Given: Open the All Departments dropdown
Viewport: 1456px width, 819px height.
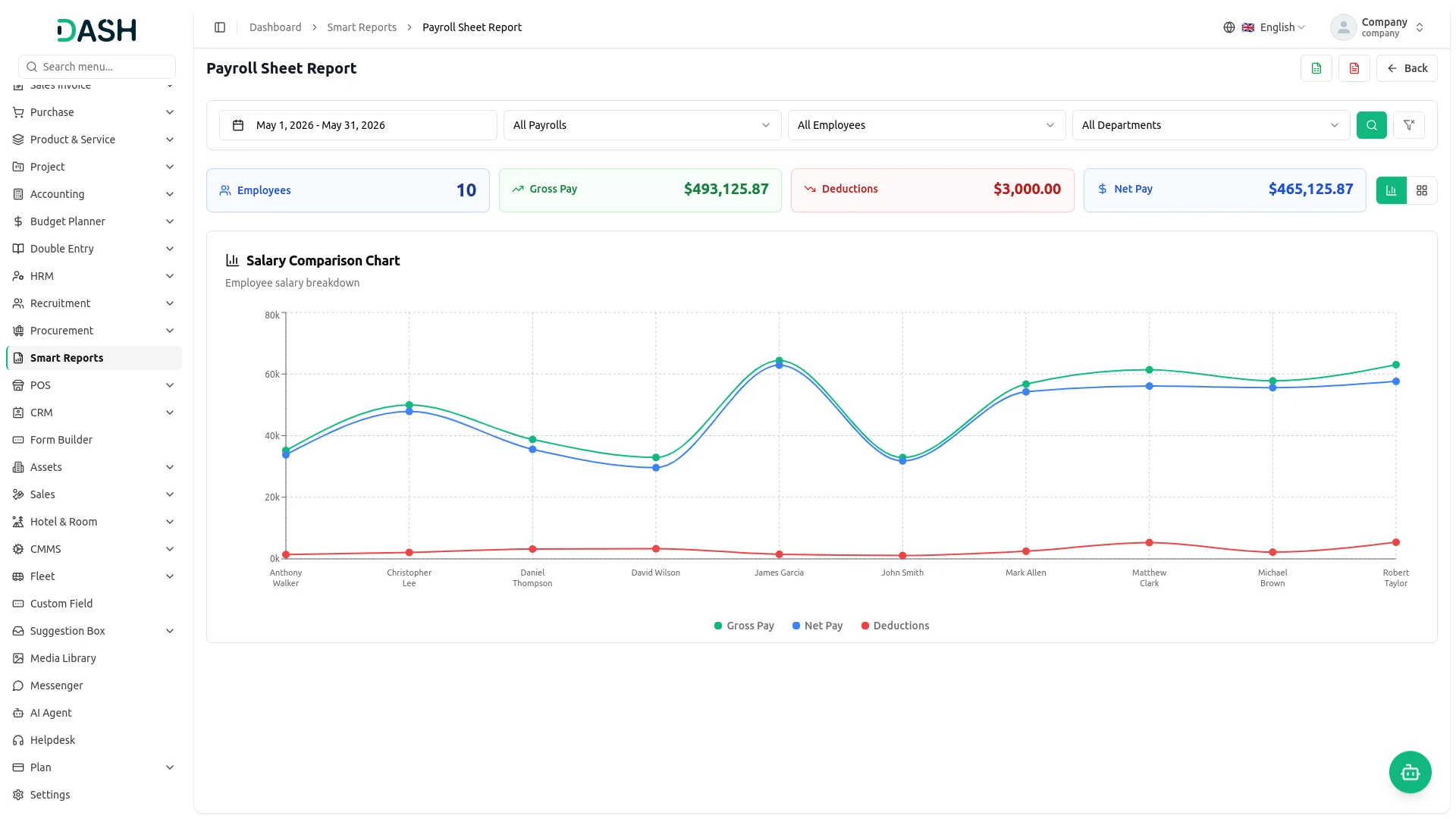Looking at the screenshot, I should (x=1211, y=125).
